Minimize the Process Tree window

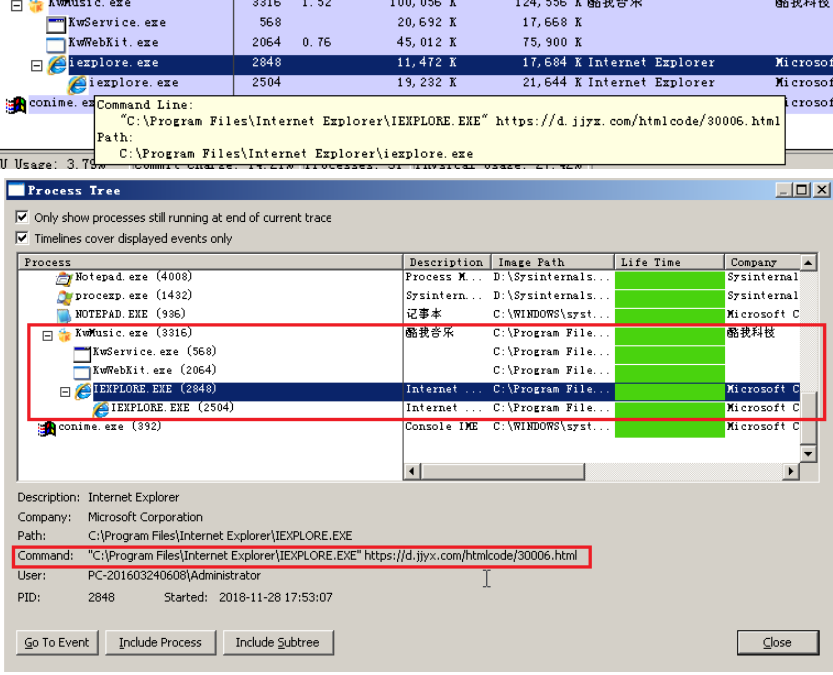pyautogui.click(x=784, y=190)
